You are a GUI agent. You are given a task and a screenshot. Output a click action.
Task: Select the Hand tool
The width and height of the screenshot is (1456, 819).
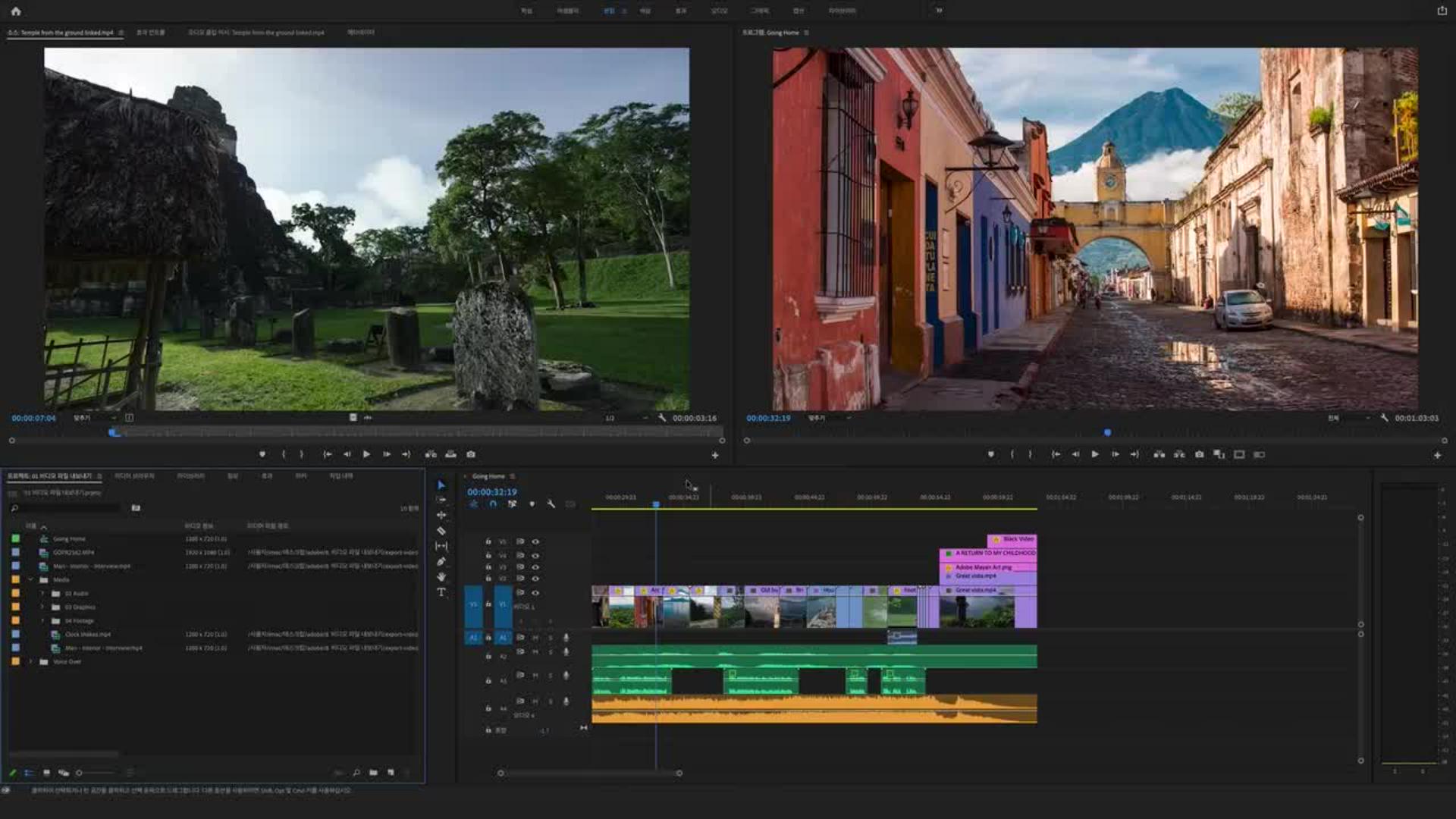441,577
